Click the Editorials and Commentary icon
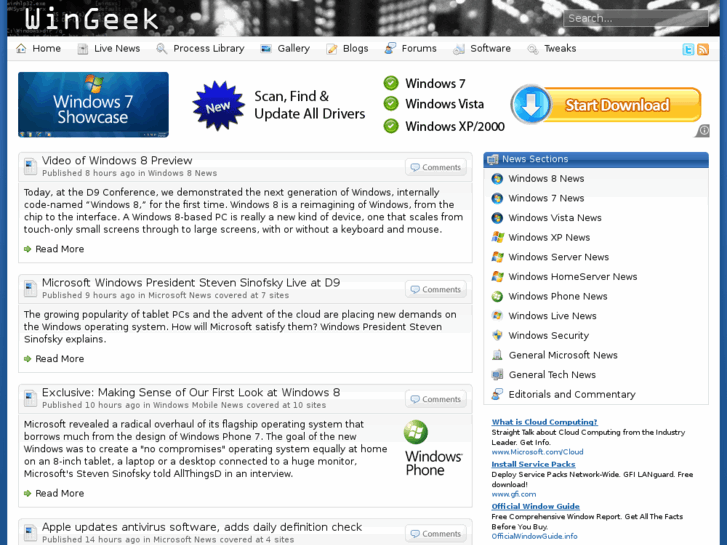The width and height of the screenshot is (727, 545). point(497,394)
